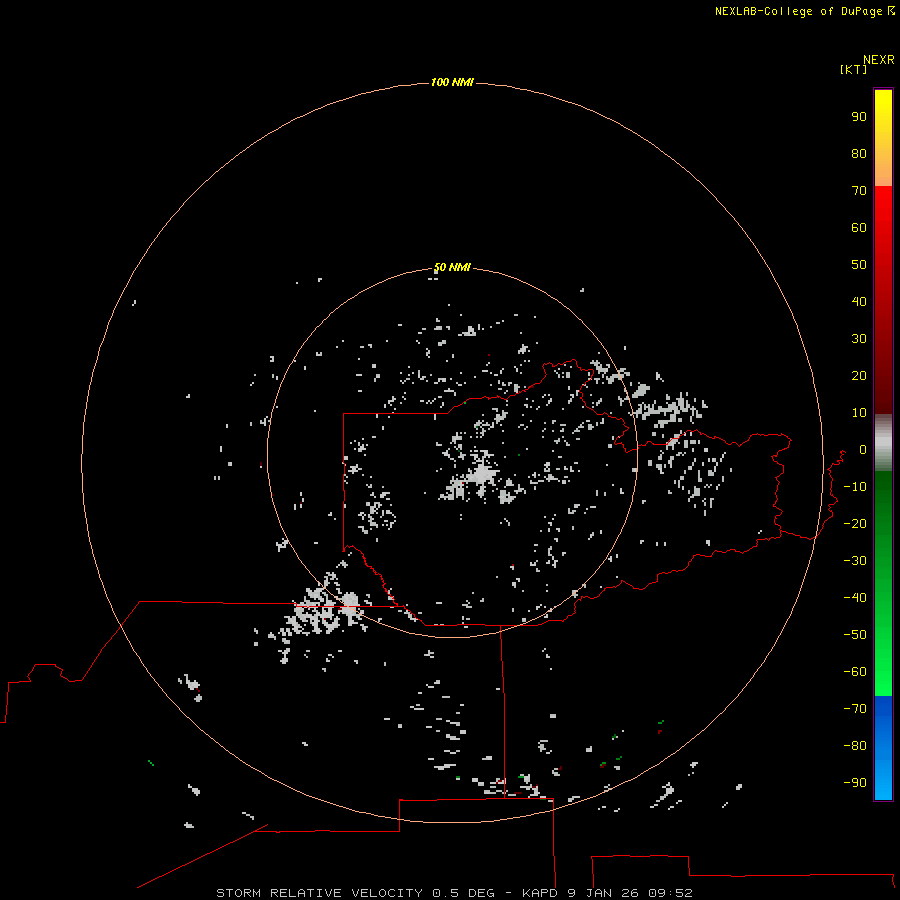Click the 90 value on the velocity scale
This screenshot has height=900, width=900.
pos(859,117)
